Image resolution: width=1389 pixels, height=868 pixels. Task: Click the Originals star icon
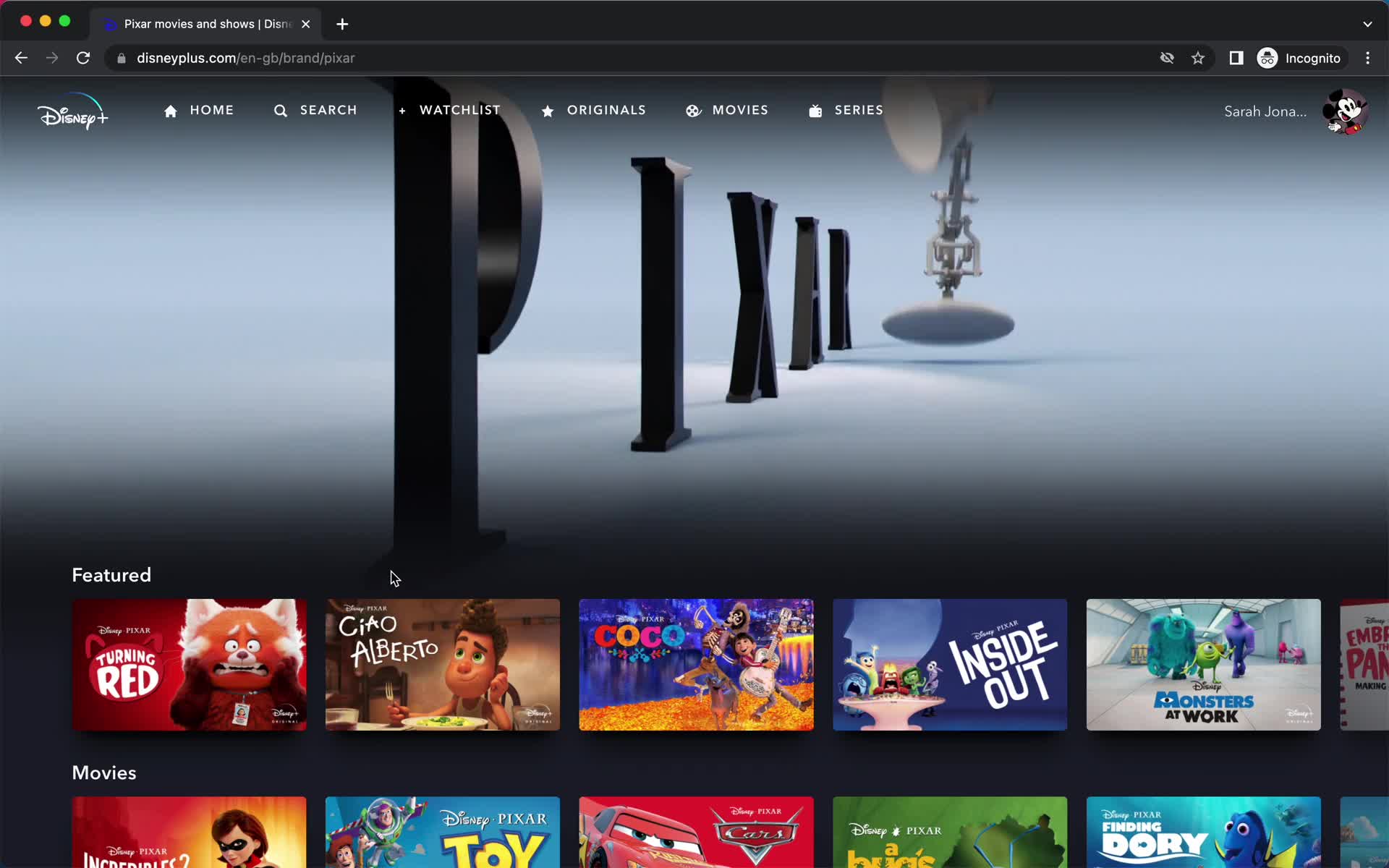548,111
